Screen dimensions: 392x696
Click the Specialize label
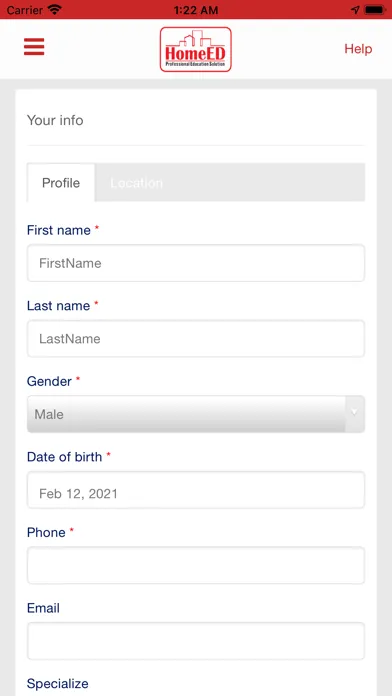[58, 684]
